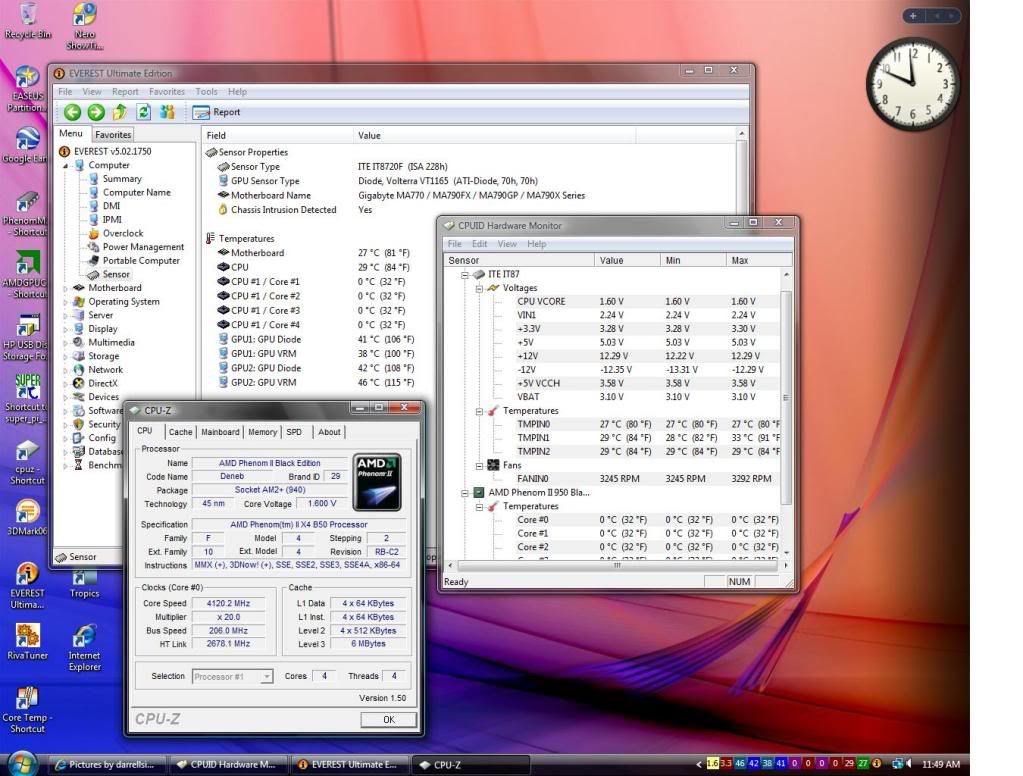Launch 3DMark06 from the desktop
The image size is (1023, 776).
point(27,518)
